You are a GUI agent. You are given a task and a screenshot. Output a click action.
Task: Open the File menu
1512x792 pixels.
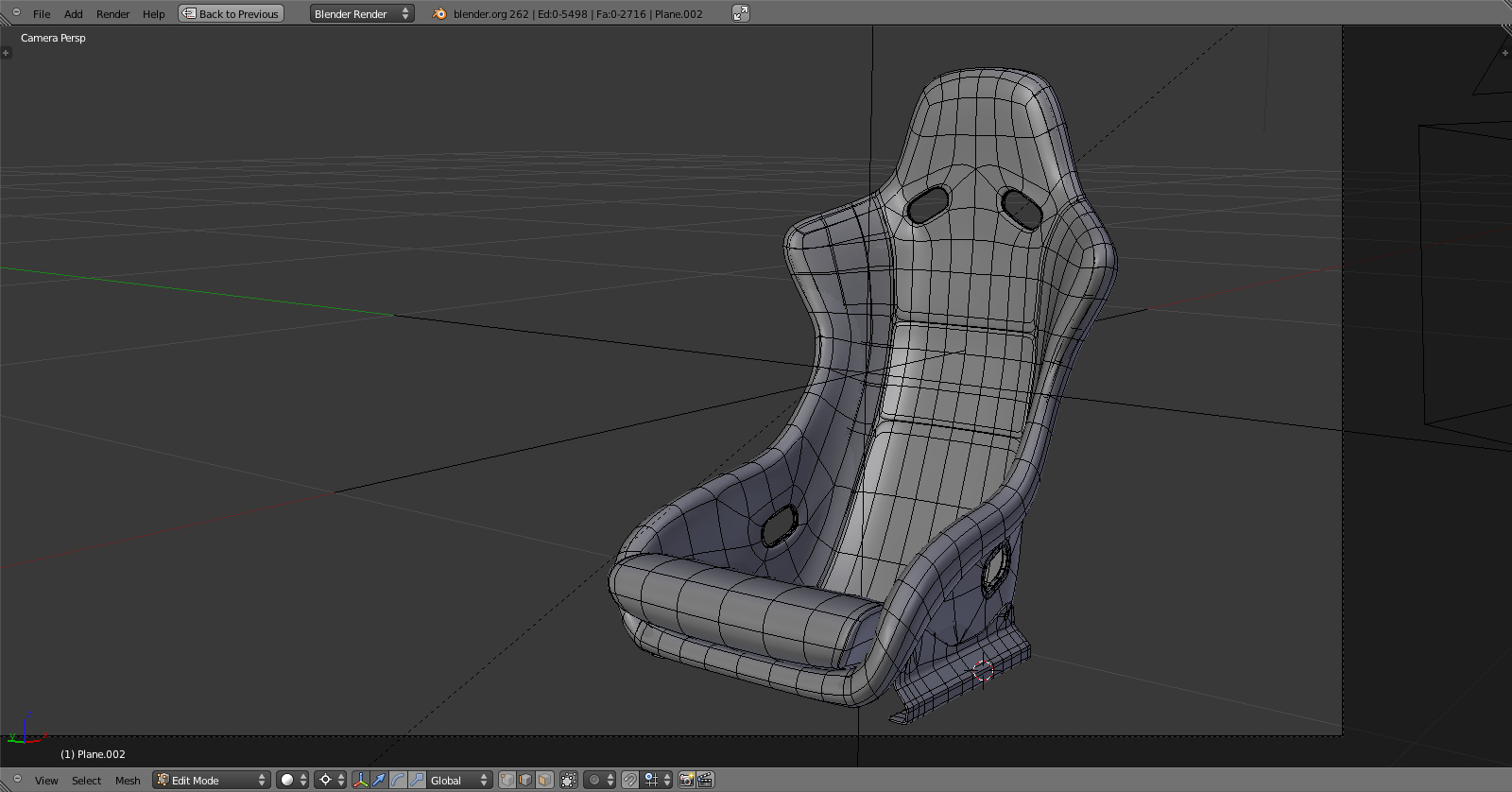pos(42,14)
